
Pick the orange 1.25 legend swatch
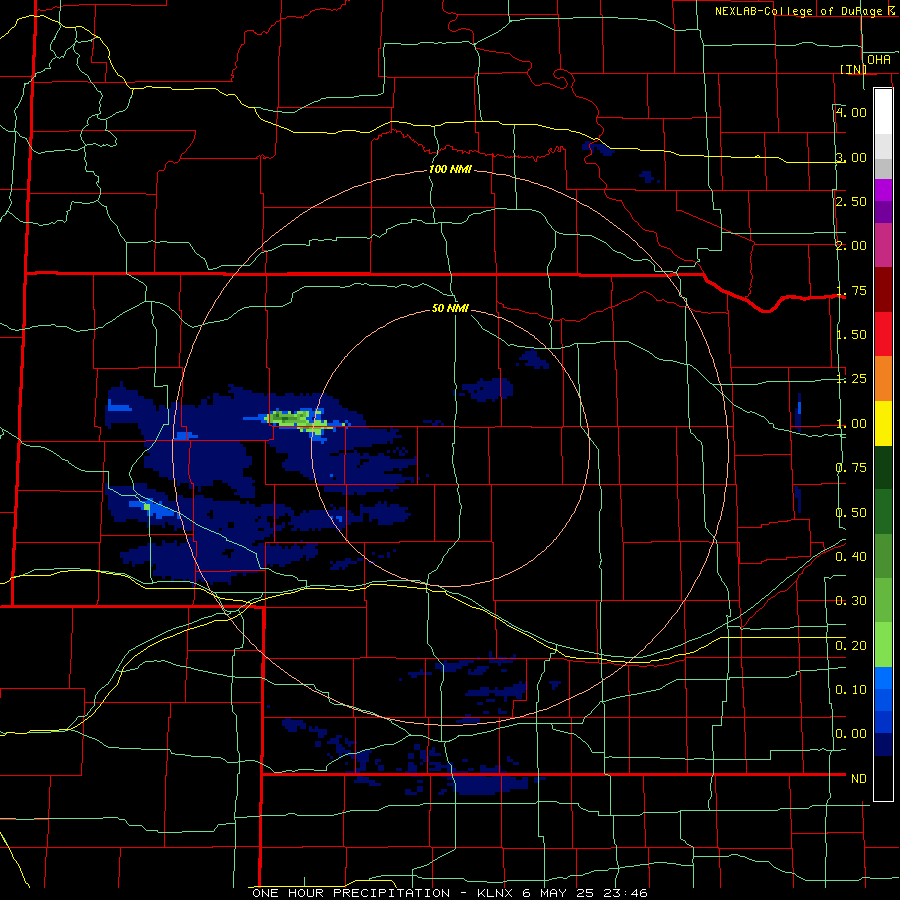[883, 378]
